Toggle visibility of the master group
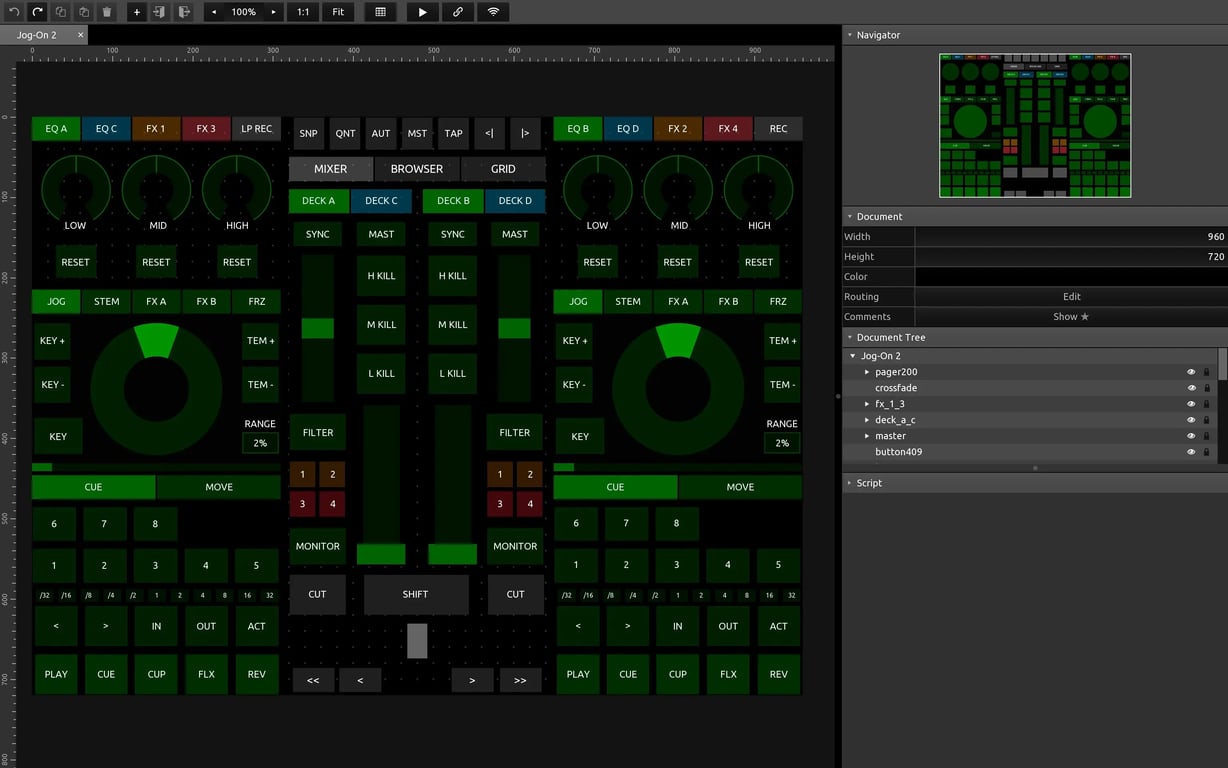1228x768 pixels. point(1191,435)
